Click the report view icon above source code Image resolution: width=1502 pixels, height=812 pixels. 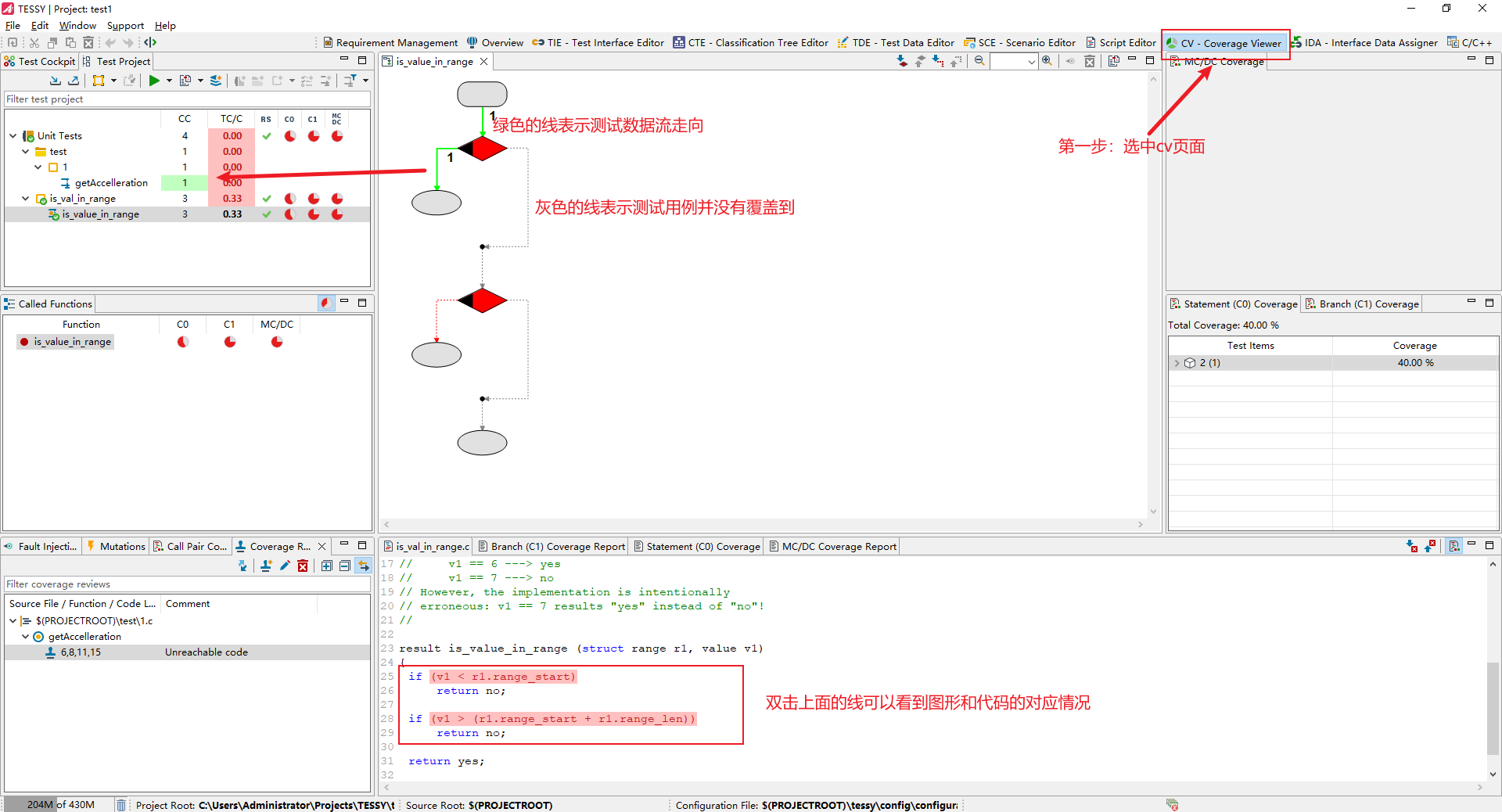tap(1454, 546)
